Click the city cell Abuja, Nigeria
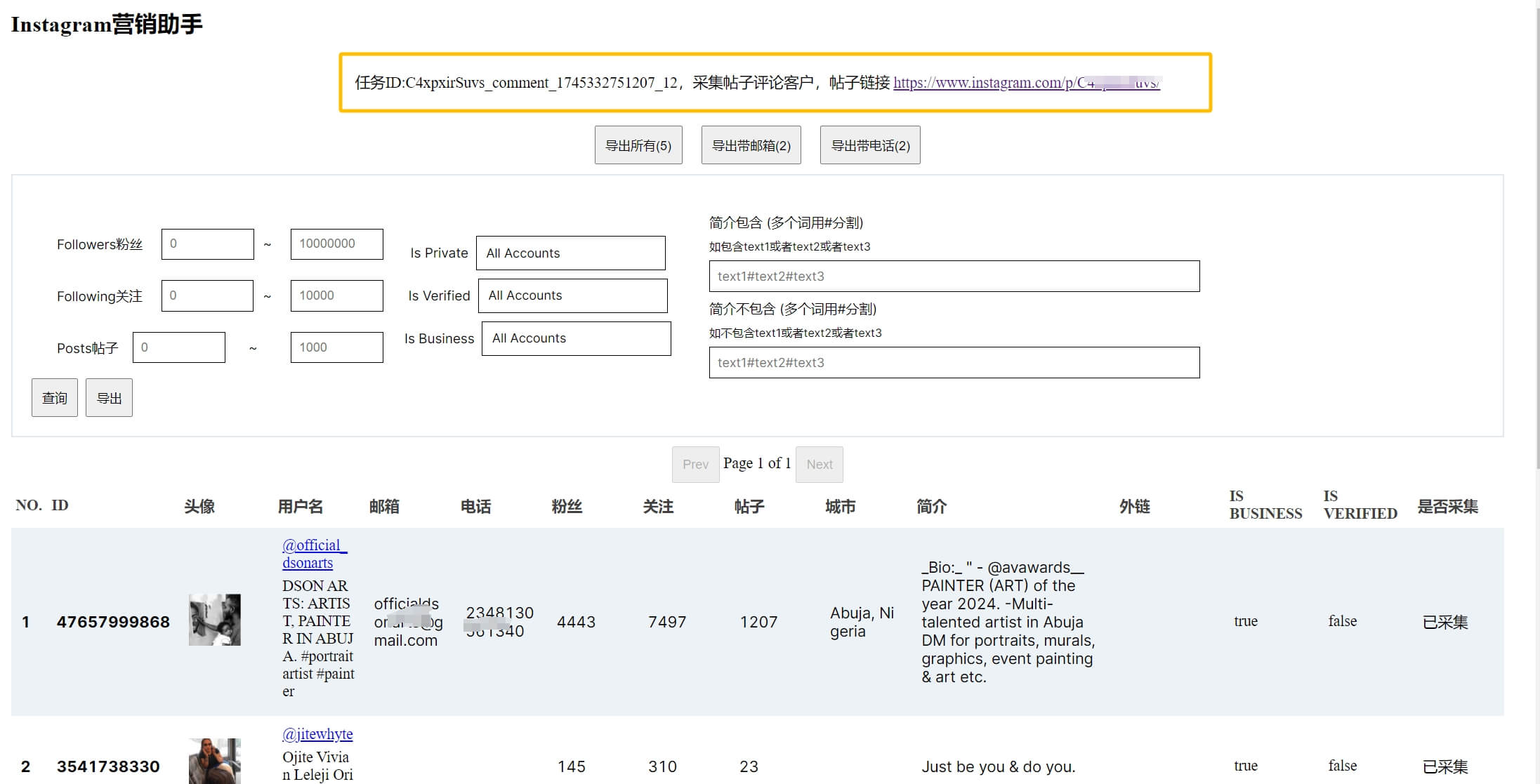This screenshot has width=1540, height=784. (862, 622)
